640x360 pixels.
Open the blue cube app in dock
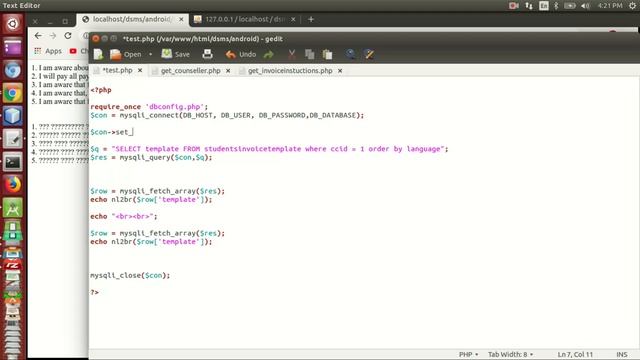[x=13, y=116]
